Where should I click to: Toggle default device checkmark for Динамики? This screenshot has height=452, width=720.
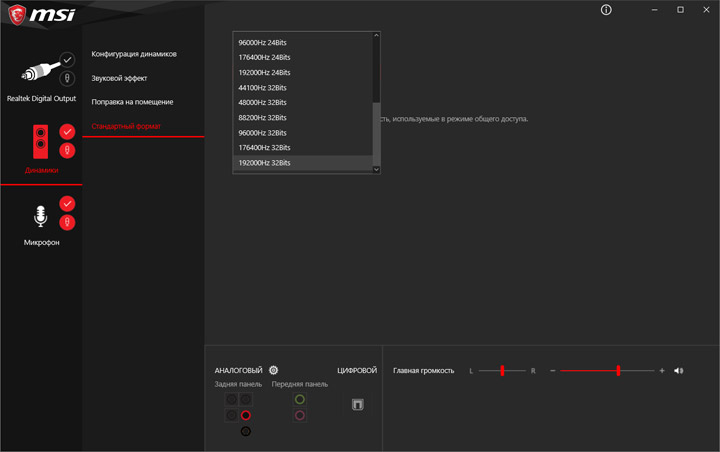click(67, 132)
